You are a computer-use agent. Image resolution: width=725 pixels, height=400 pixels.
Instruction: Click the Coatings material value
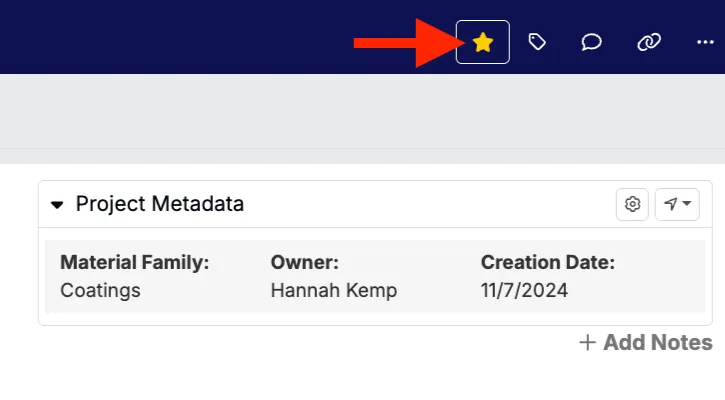[x=100, y=291]
